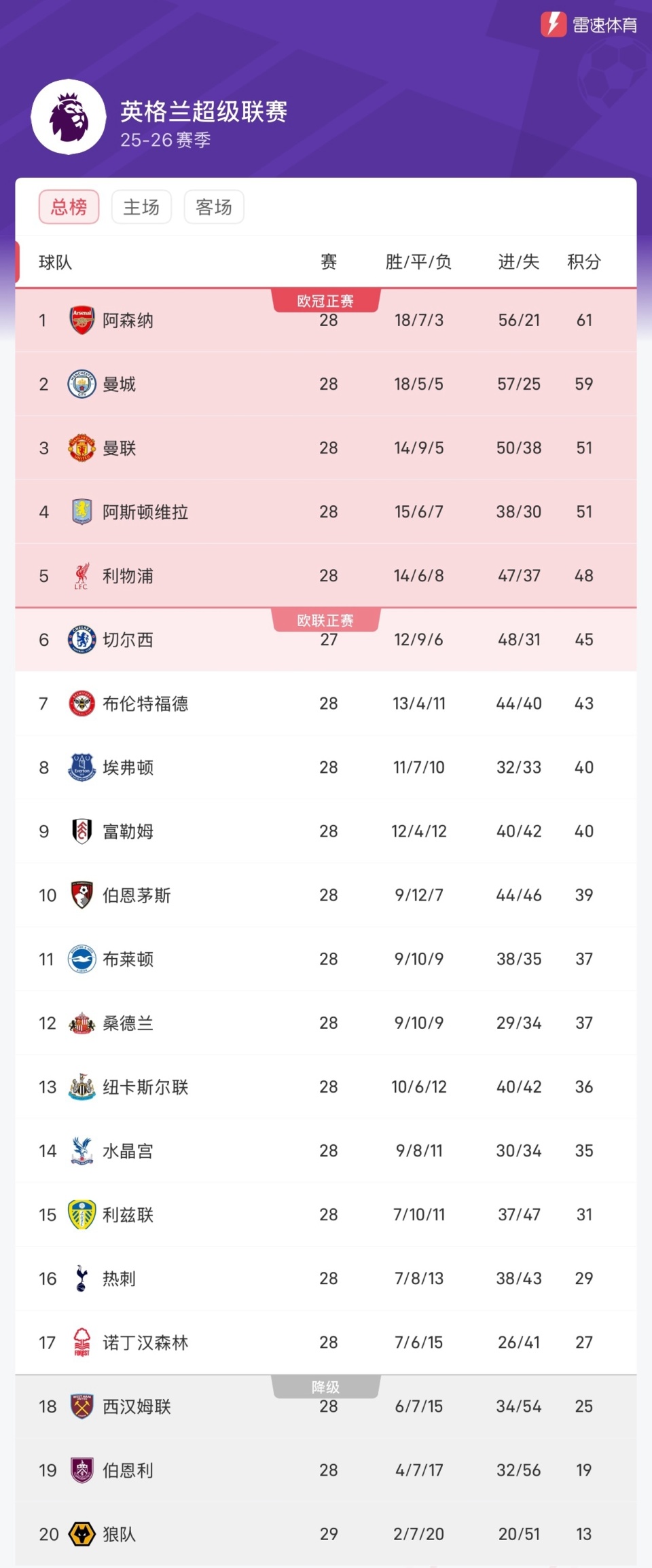This screenshot has height=1568, width=652.
Task: Click the 雷速体育 app logo
Action: (588, 25)
